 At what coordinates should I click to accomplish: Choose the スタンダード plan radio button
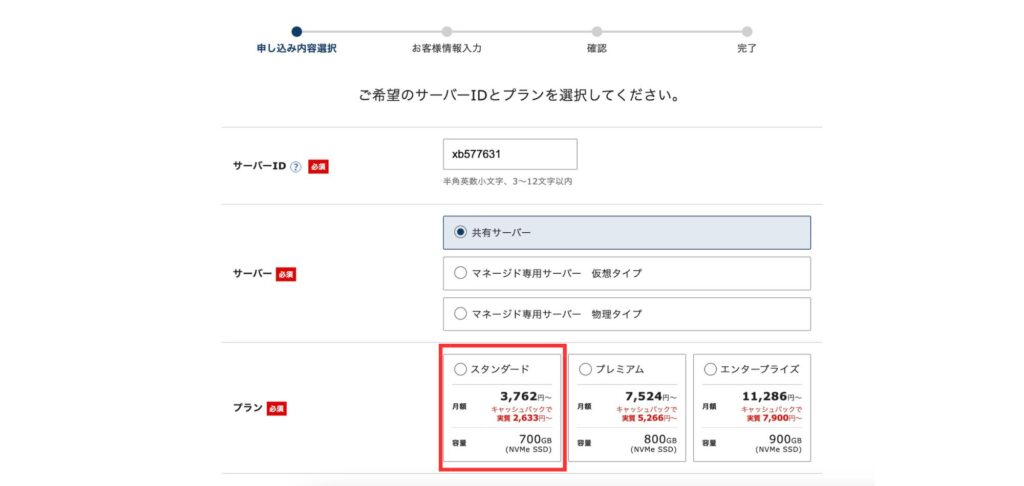460,369
